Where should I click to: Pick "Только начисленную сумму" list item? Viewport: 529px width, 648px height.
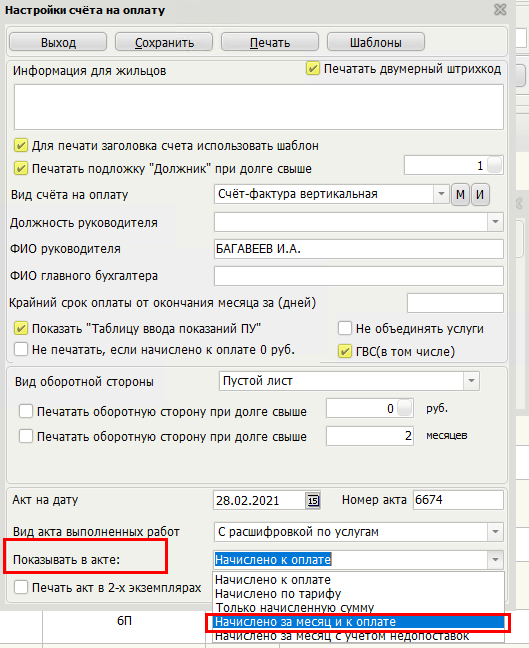pos(358,608)
